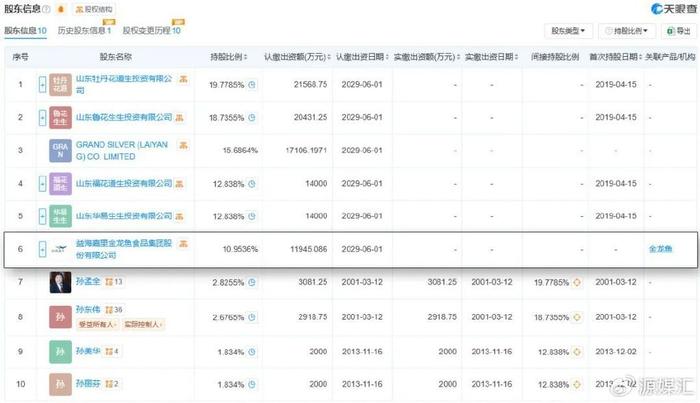Viewport: 700px width, 403px height.
Task: Click the indirect holding icon in 孙东伟 row
Action: point(577,317)
